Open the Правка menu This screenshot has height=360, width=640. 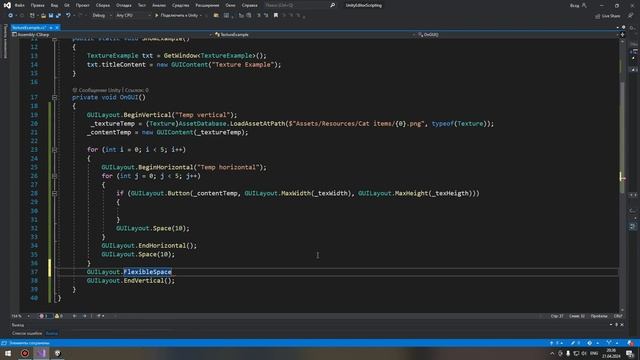[37, 5]
